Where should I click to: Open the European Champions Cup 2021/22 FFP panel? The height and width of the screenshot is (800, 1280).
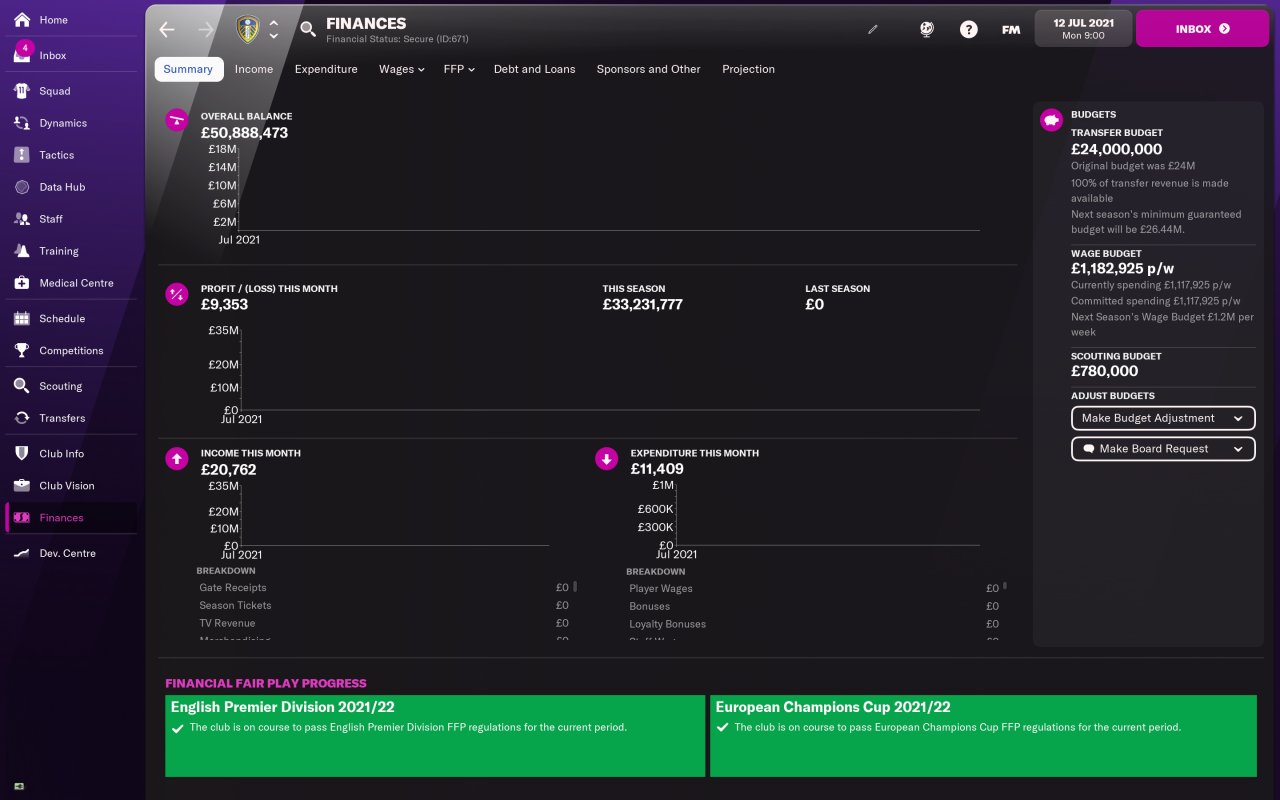tap(983, 736)
